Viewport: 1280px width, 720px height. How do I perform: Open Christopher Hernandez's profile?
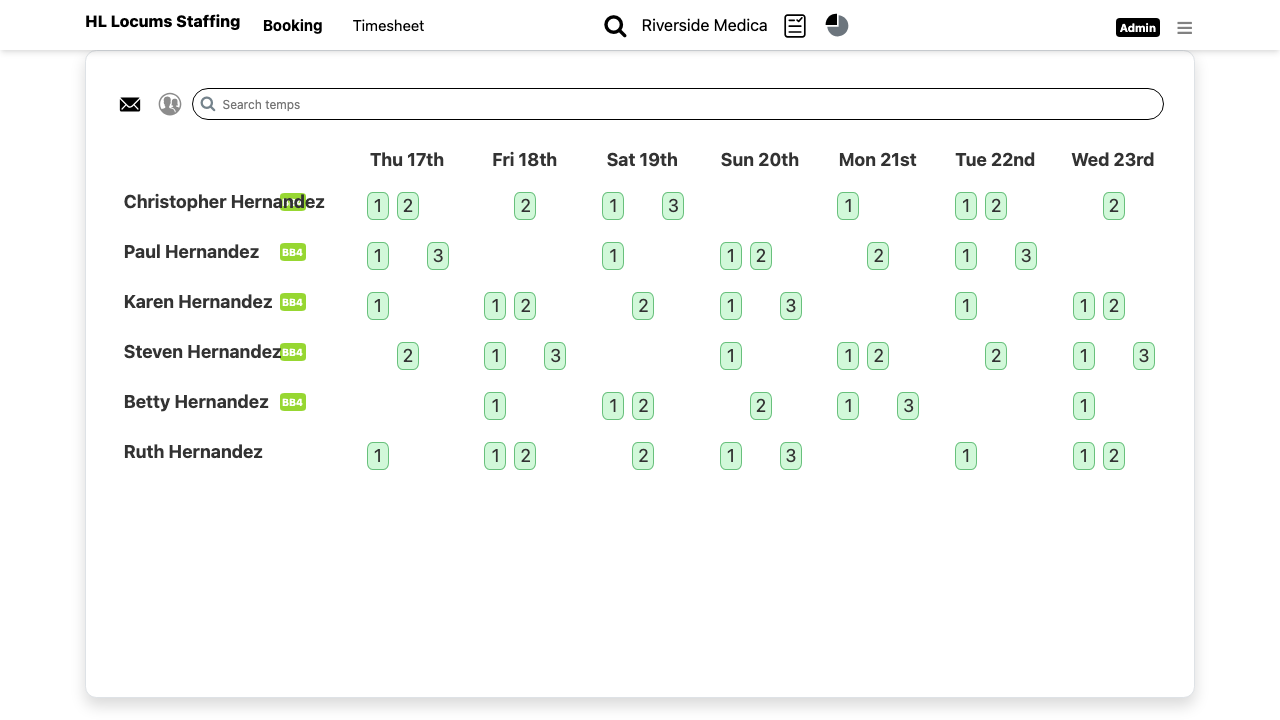[224, 202]
